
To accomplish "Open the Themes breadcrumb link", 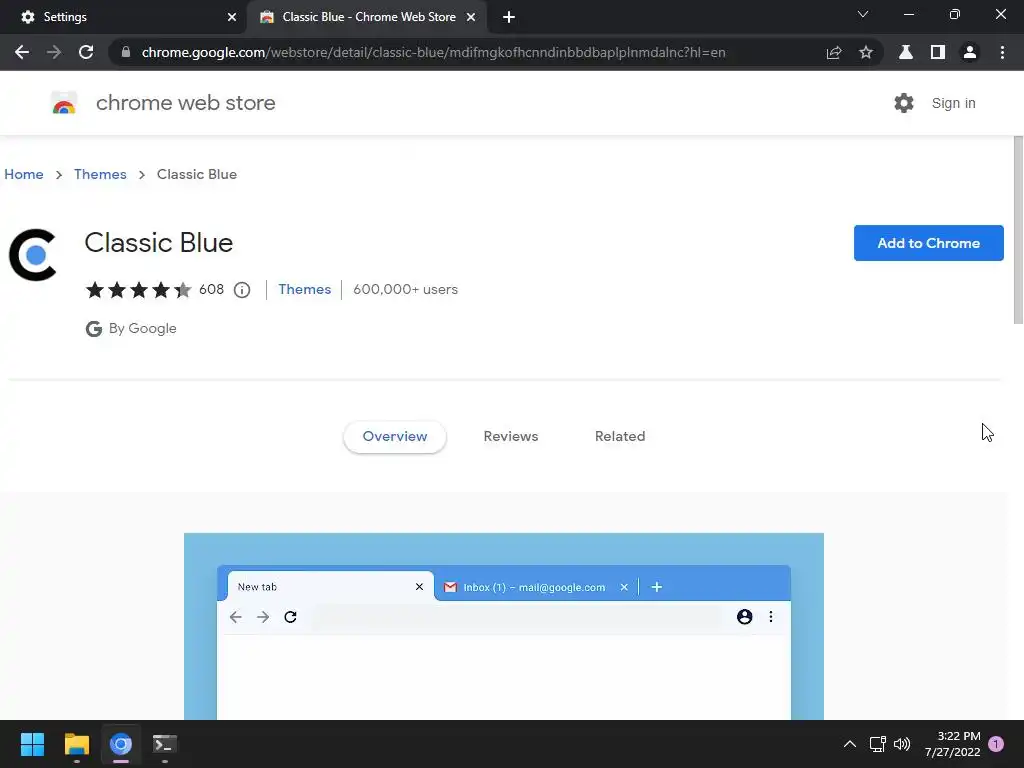I will [100, 174].
